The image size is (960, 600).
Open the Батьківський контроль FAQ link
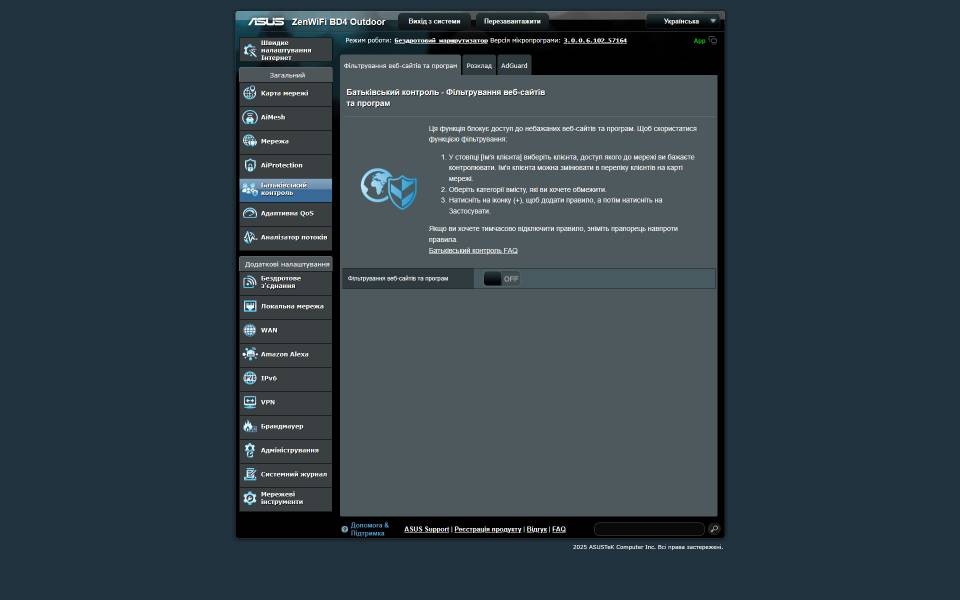point(473,250)
